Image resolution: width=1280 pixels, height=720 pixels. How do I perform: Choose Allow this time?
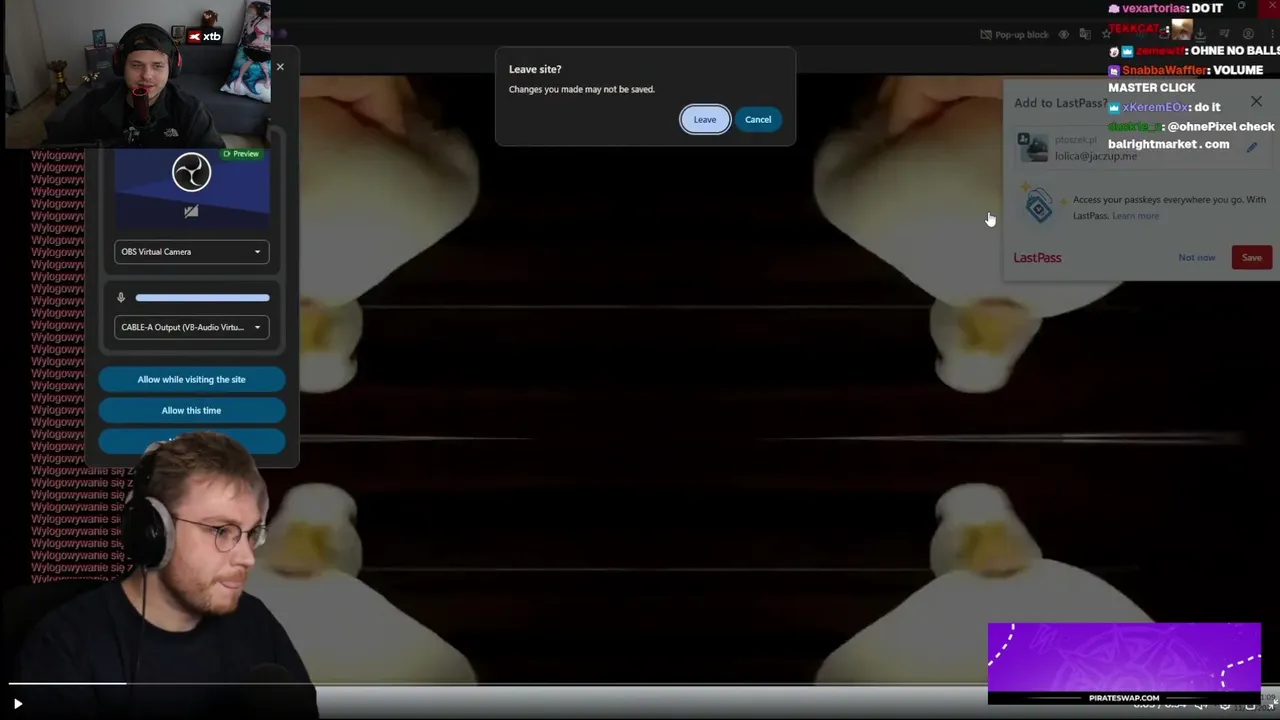pos(191,410)
